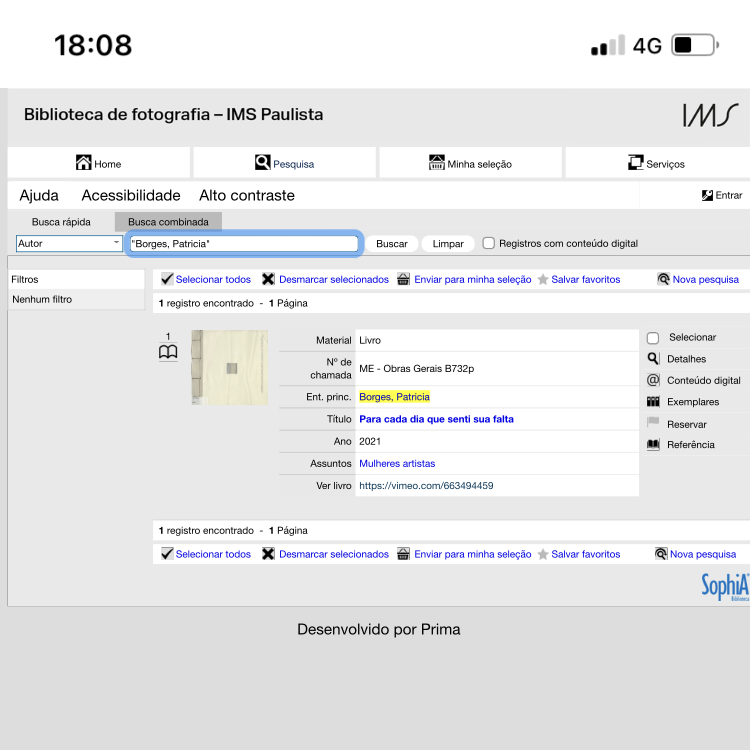Click the Exemplares books icon
The height and width of the screenshot is (750, 750).
pos(653,402)
